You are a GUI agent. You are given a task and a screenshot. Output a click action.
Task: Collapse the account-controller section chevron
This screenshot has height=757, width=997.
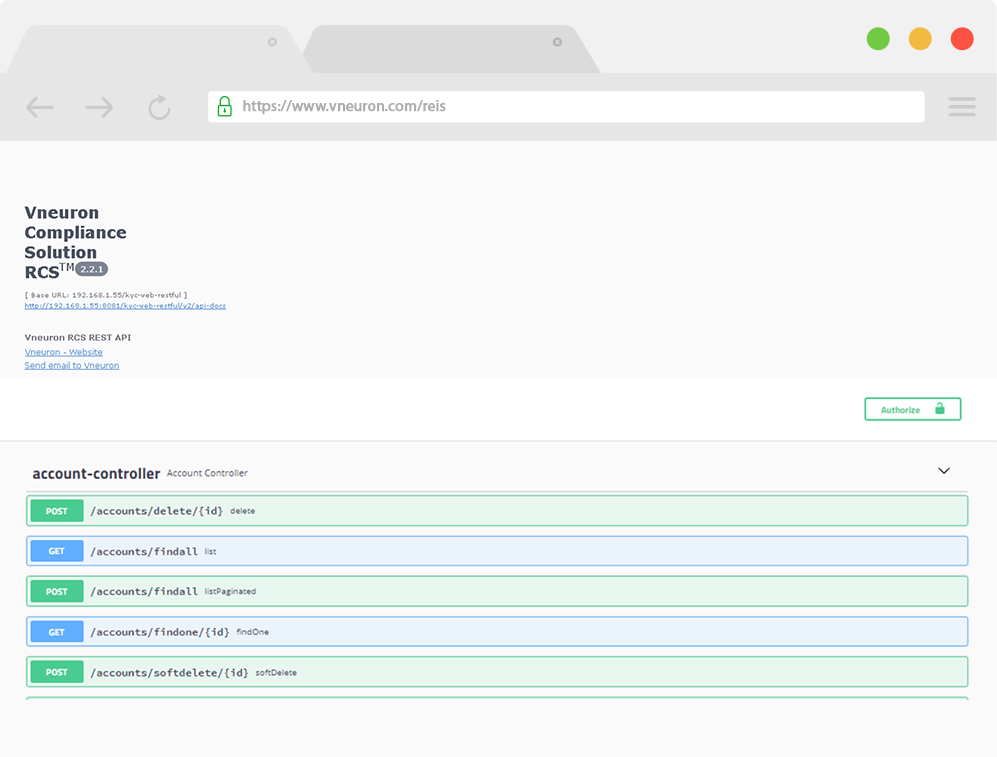944,471
